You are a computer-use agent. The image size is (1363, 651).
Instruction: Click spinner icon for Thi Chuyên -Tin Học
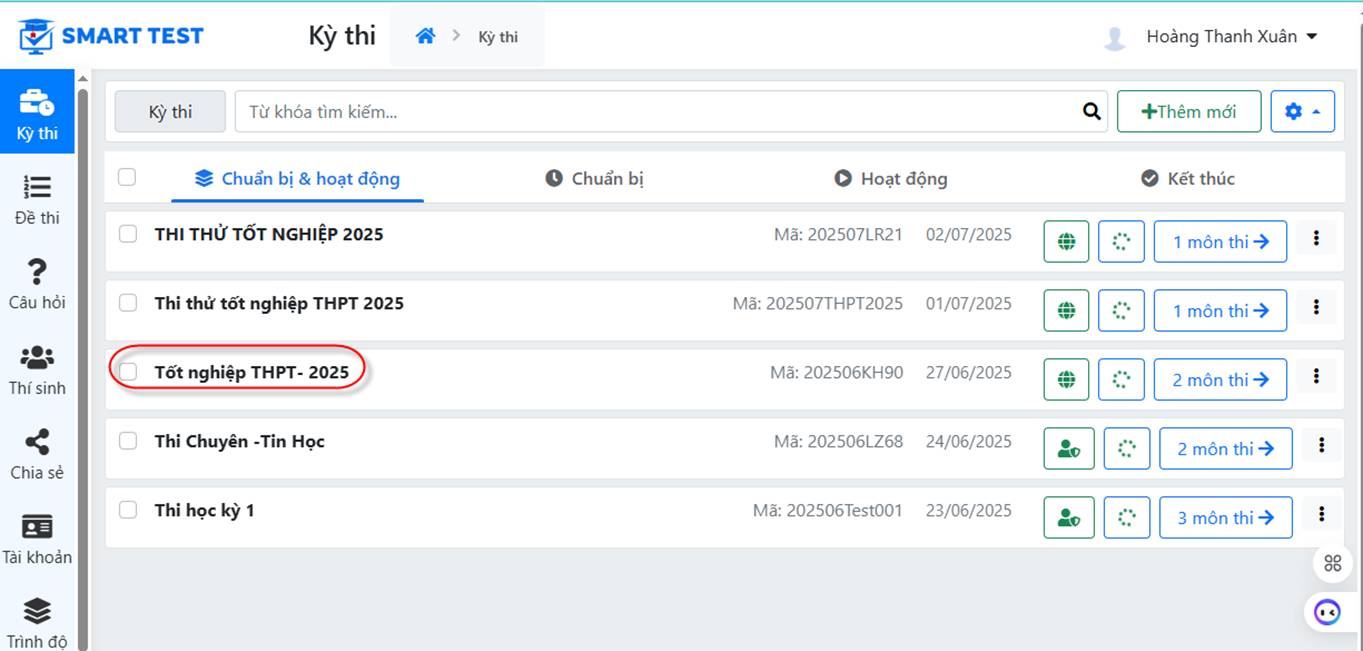pos(1127,449)
